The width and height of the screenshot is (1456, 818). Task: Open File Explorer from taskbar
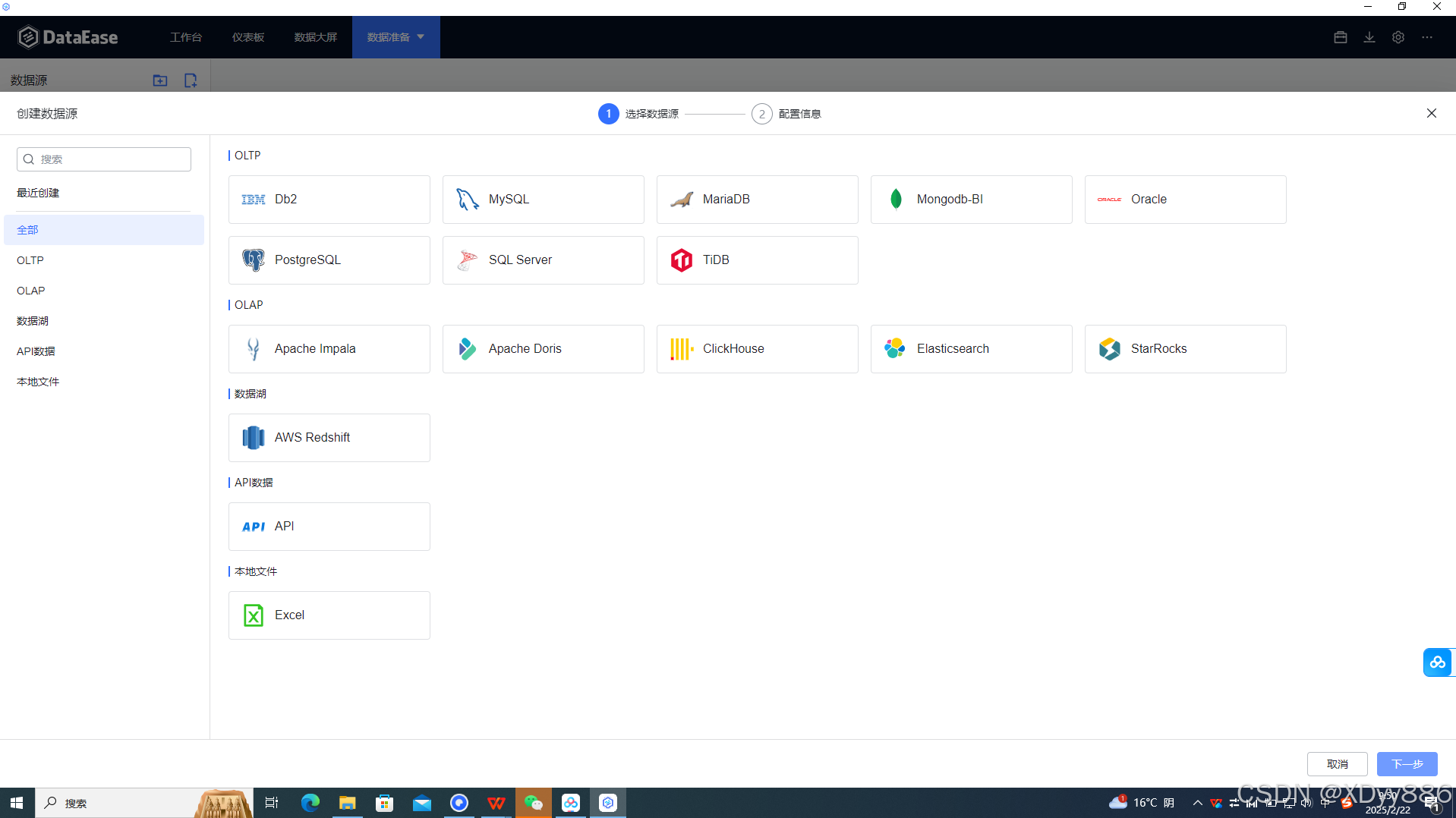point(347,803)
